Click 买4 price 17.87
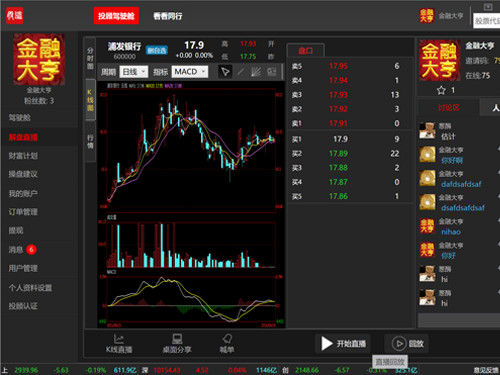Viewport: 500px width, 375px height. pyautogui.click(x=338, y=182)
